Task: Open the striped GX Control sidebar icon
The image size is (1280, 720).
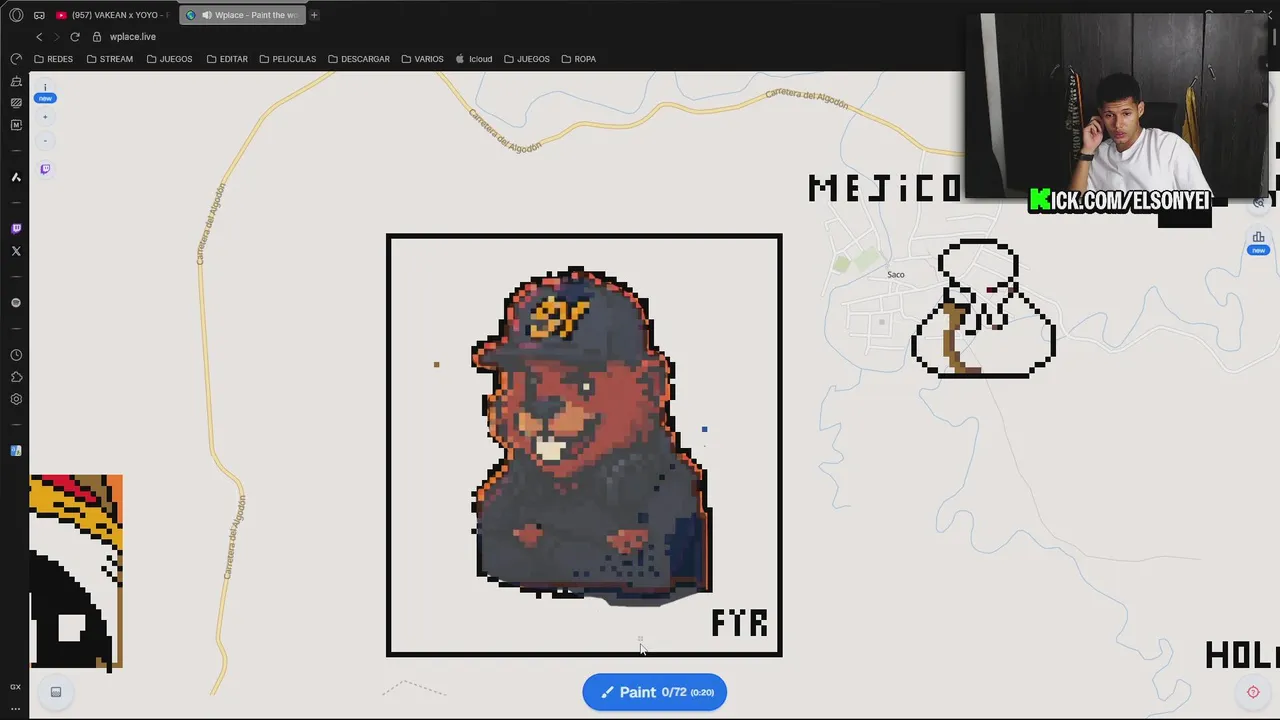Action: tap(16, 103)
